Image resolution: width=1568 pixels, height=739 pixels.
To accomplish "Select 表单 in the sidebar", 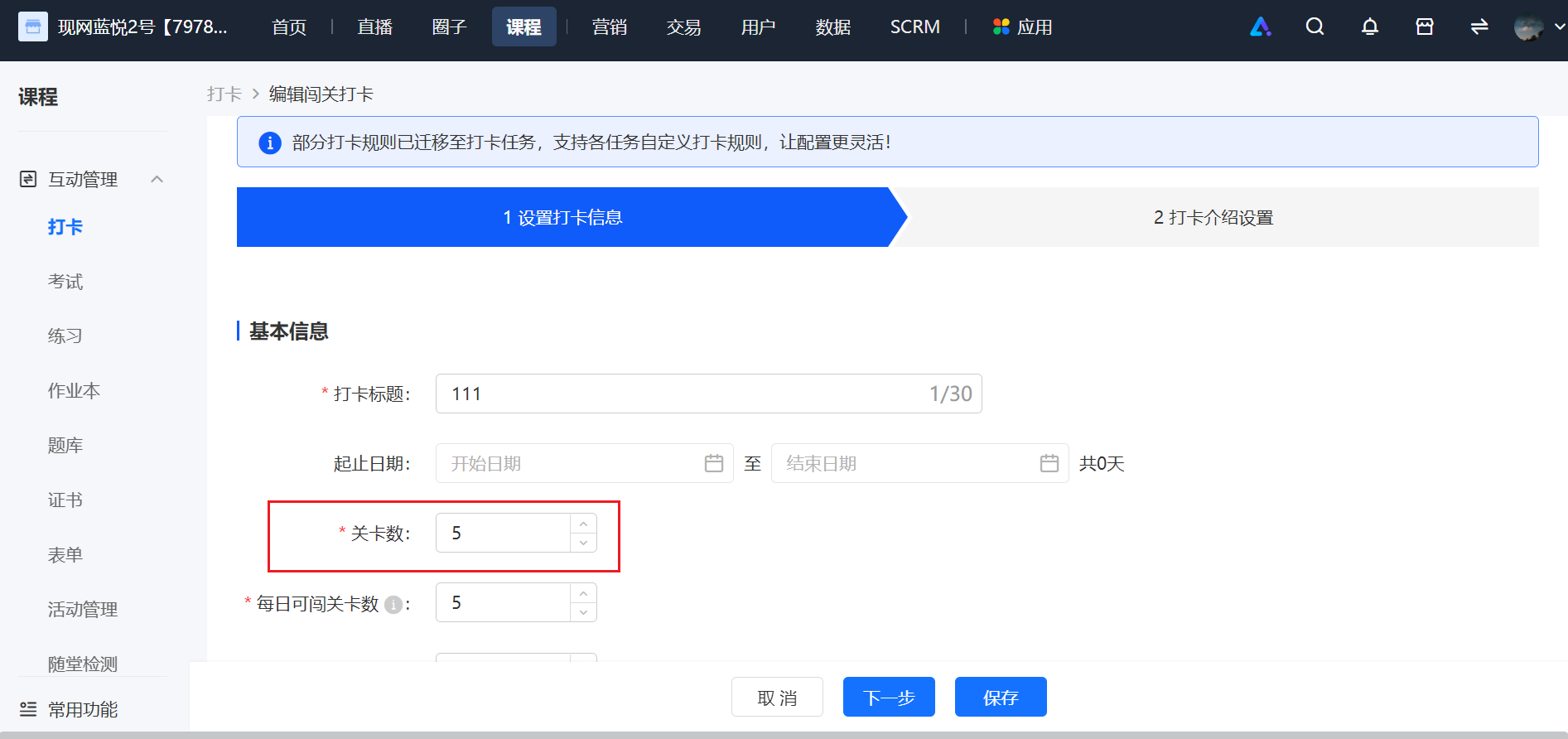I will click(x=65, y=555).
